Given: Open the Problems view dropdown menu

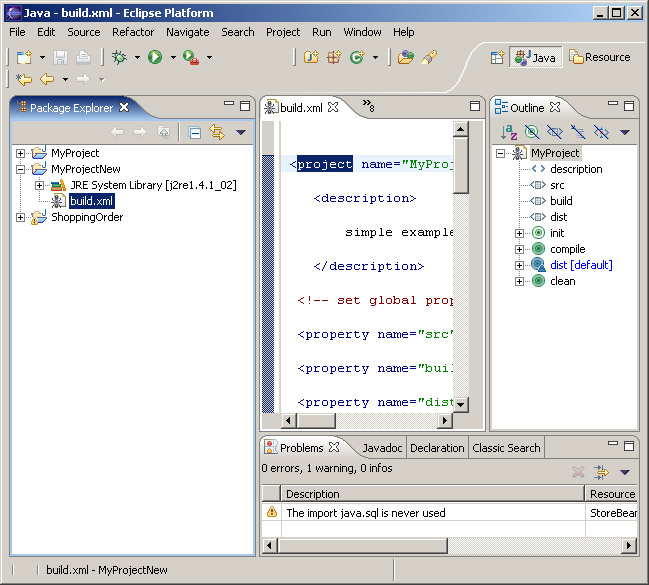Looking at the screenshot, I should (x=625, y=472).
